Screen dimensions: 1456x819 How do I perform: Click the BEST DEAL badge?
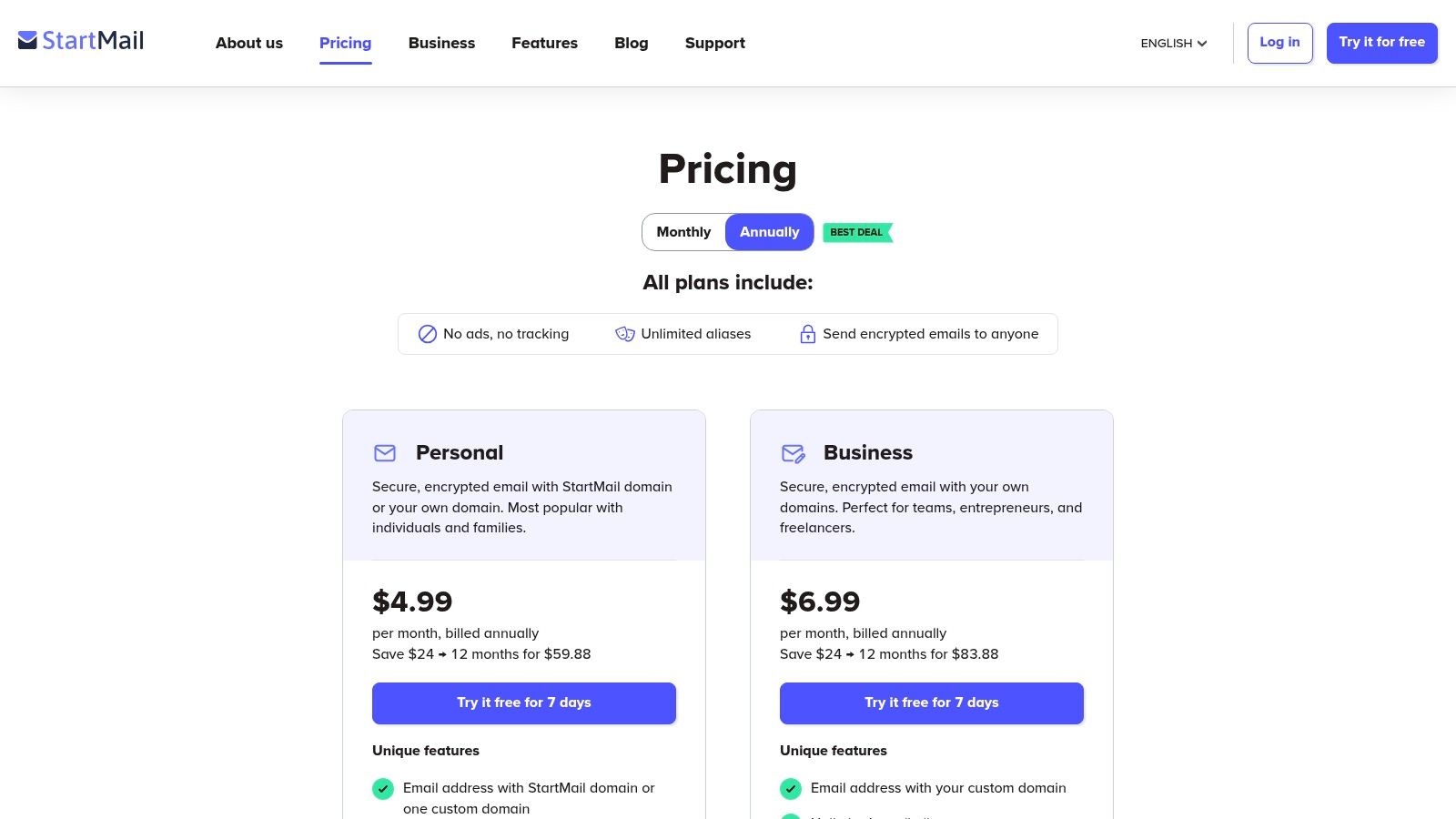pyautogui.click(x=857, y=232)
